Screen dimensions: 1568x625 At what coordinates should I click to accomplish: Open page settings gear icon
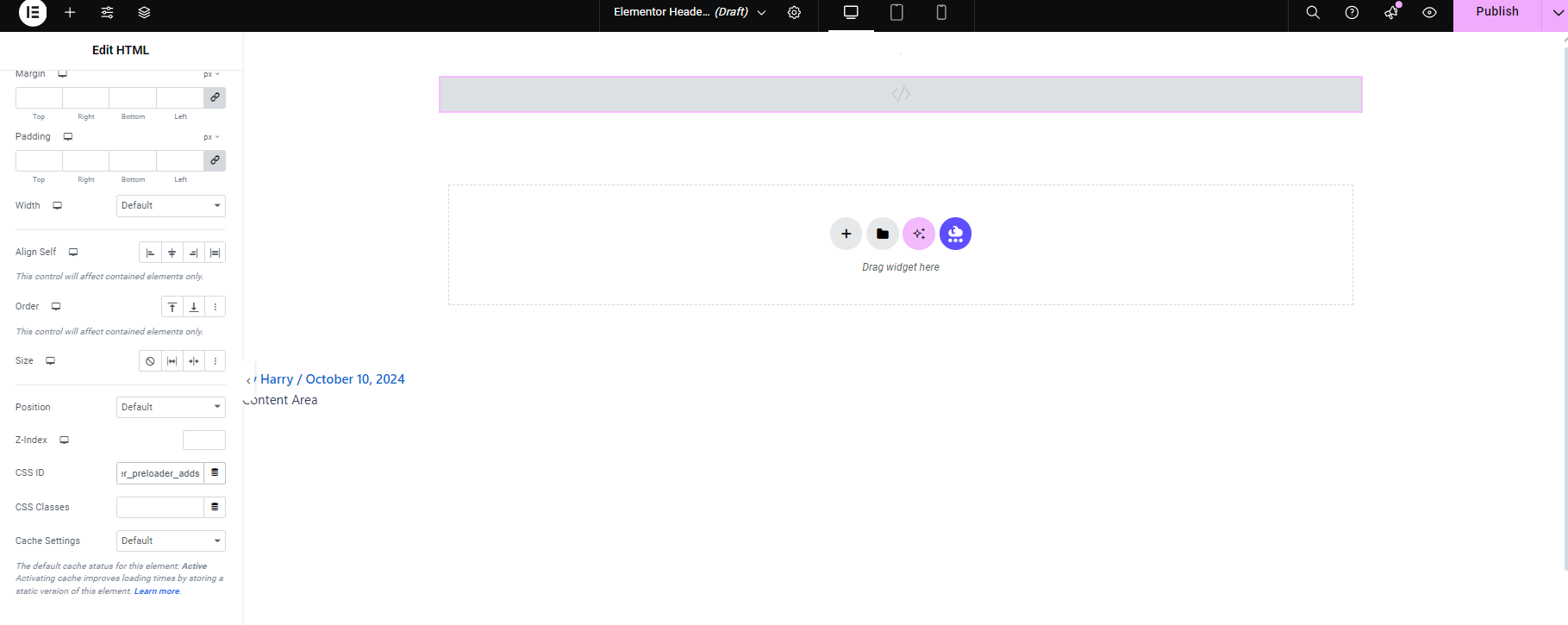point(794,13)
